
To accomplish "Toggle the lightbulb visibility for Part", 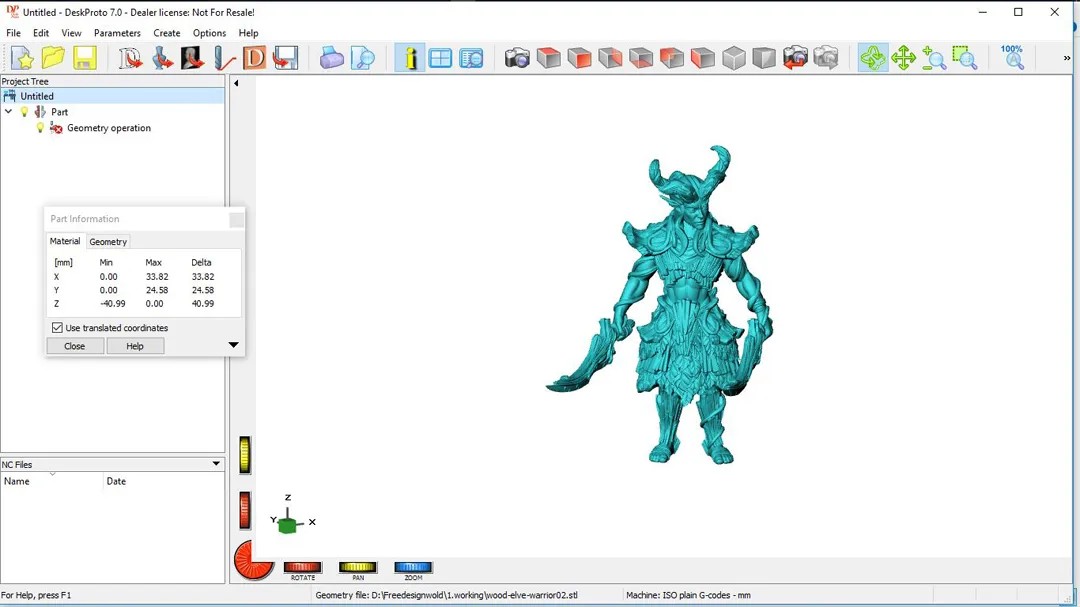I will click(x=24, y=112).
